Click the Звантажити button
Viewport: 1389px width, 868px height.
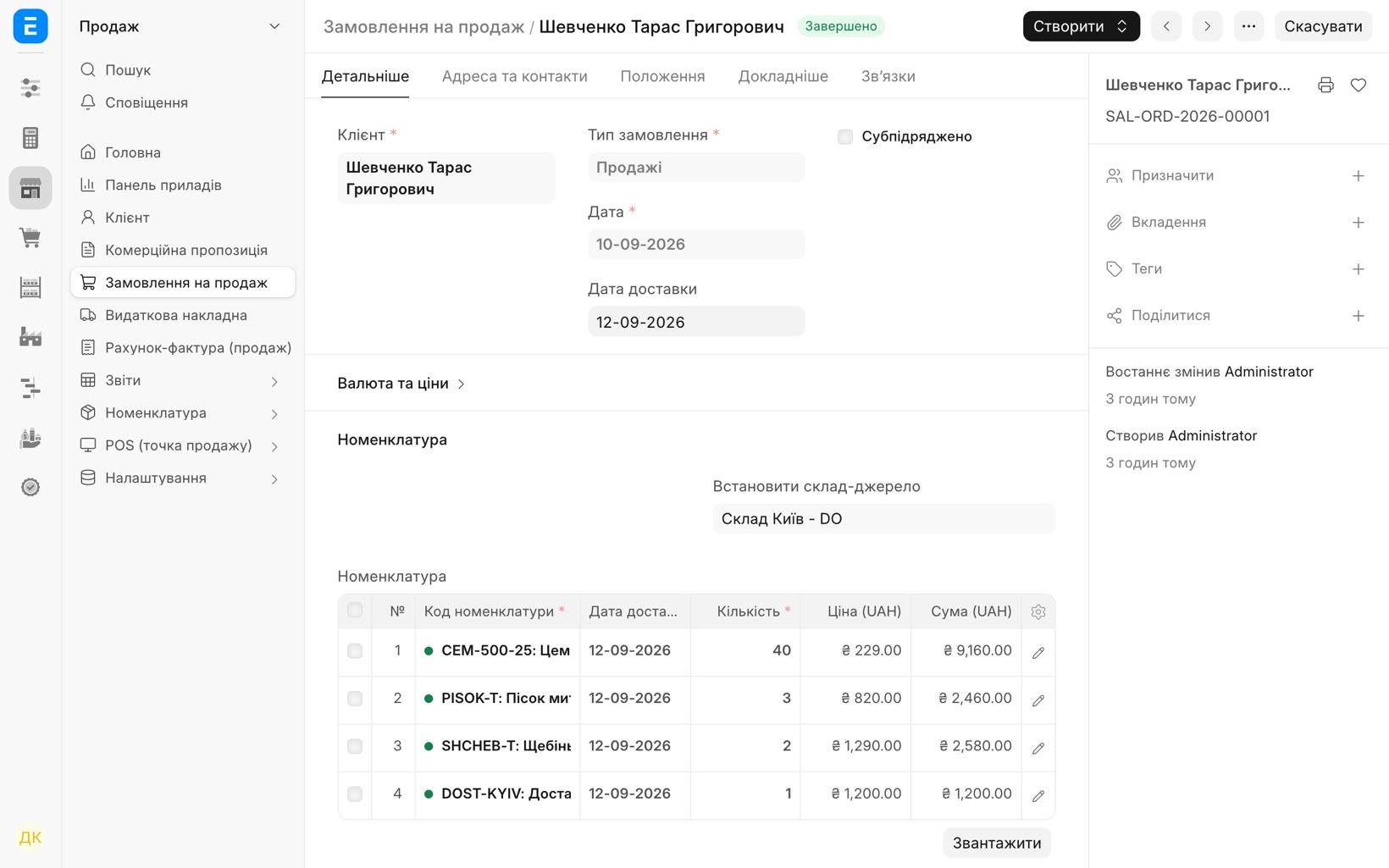(997, 843)
